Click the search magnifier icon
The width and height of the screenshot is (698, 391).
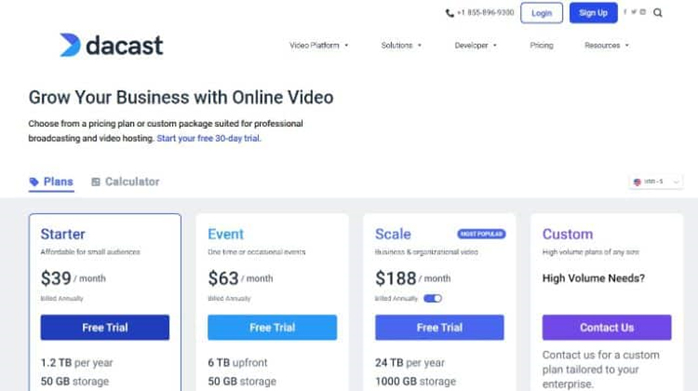(657, 13)
